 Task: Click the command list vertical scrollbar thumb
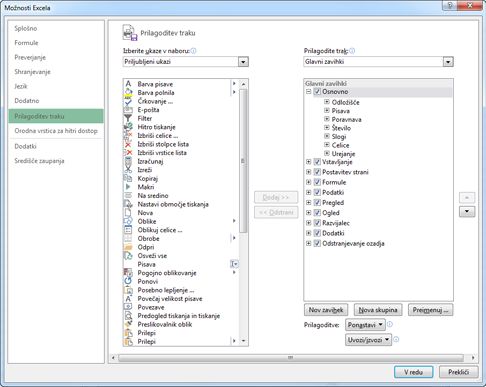coord(243,161)
